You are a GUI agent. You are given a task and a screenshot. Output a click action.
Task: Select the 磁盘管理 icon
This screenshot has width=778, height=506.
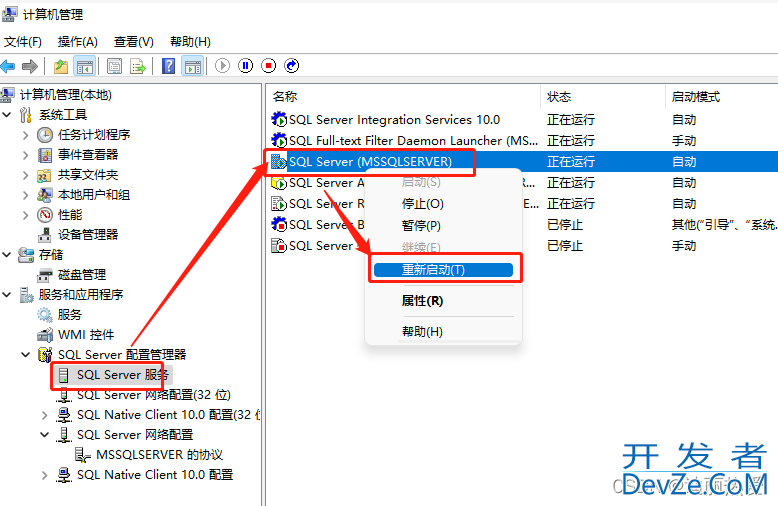(45, 275)
